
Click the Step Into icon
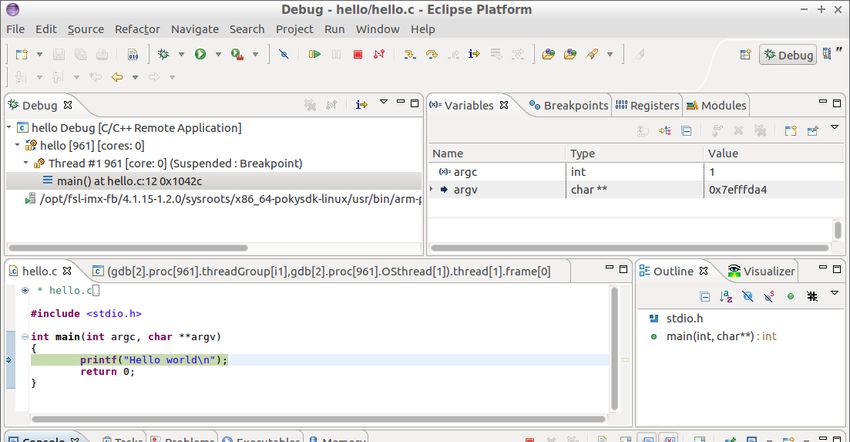410,54
